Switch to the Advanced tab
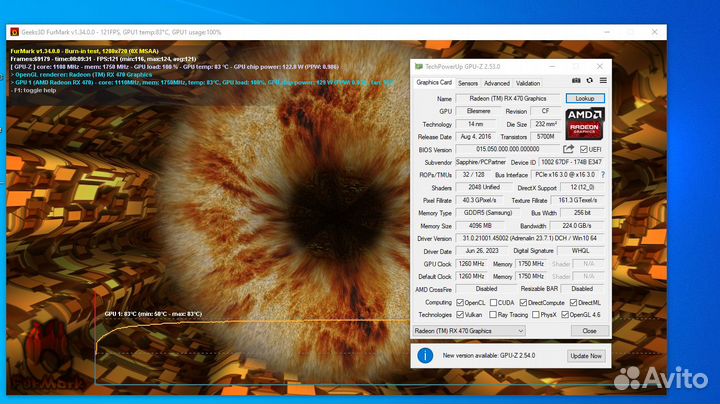720x404 pixels. (497, 83)
